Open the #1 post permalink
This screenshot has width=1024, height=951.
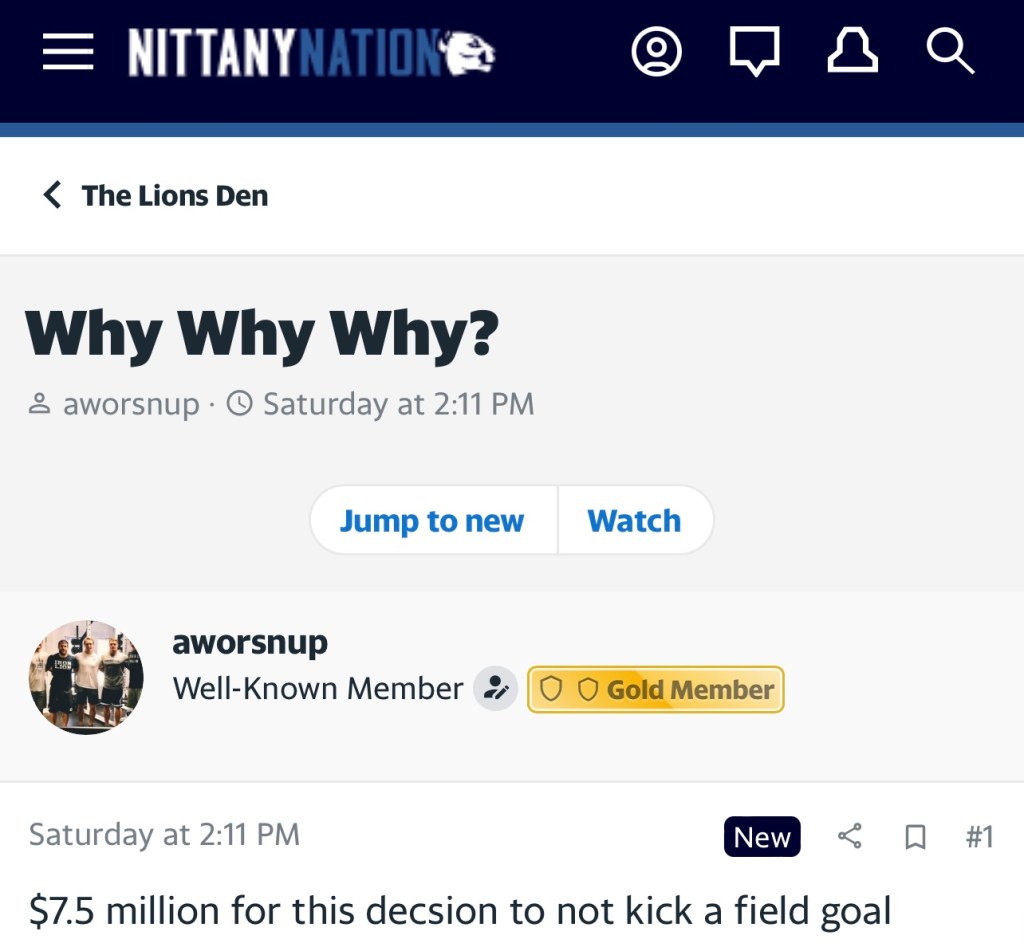(979, 837)
